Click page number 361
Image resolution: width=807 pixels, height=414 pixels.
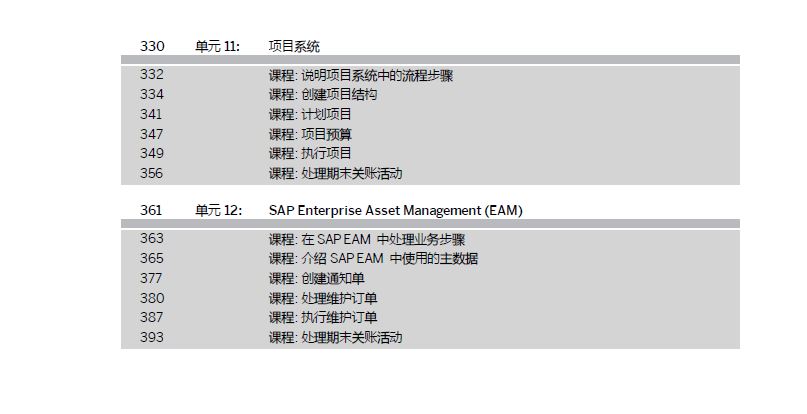click(x=151, y=210)
